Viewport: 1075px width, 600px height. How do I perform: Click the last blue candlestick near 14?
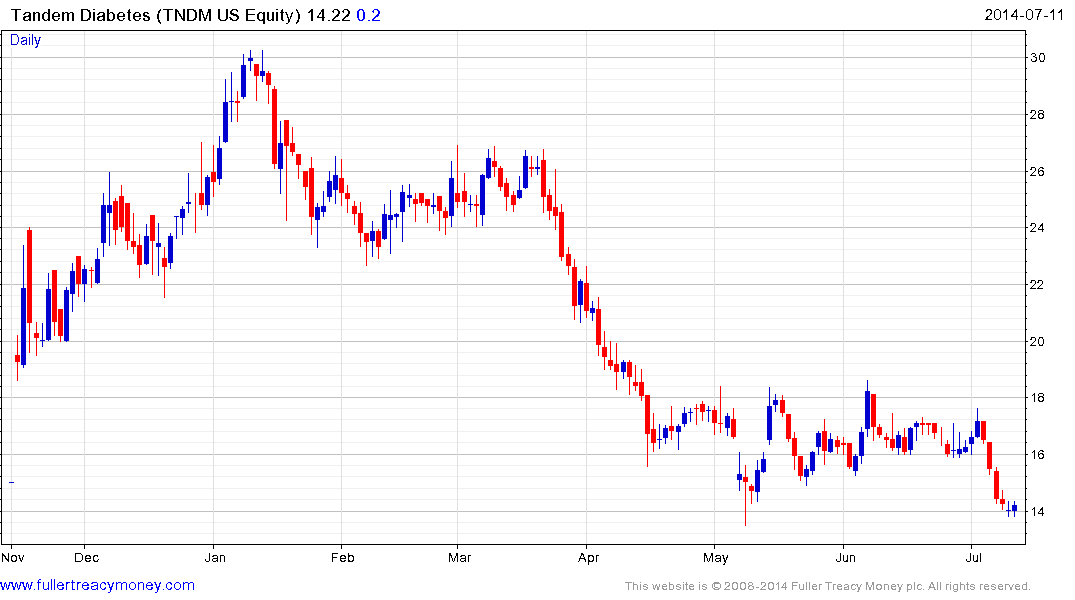tap(1015, 509)
